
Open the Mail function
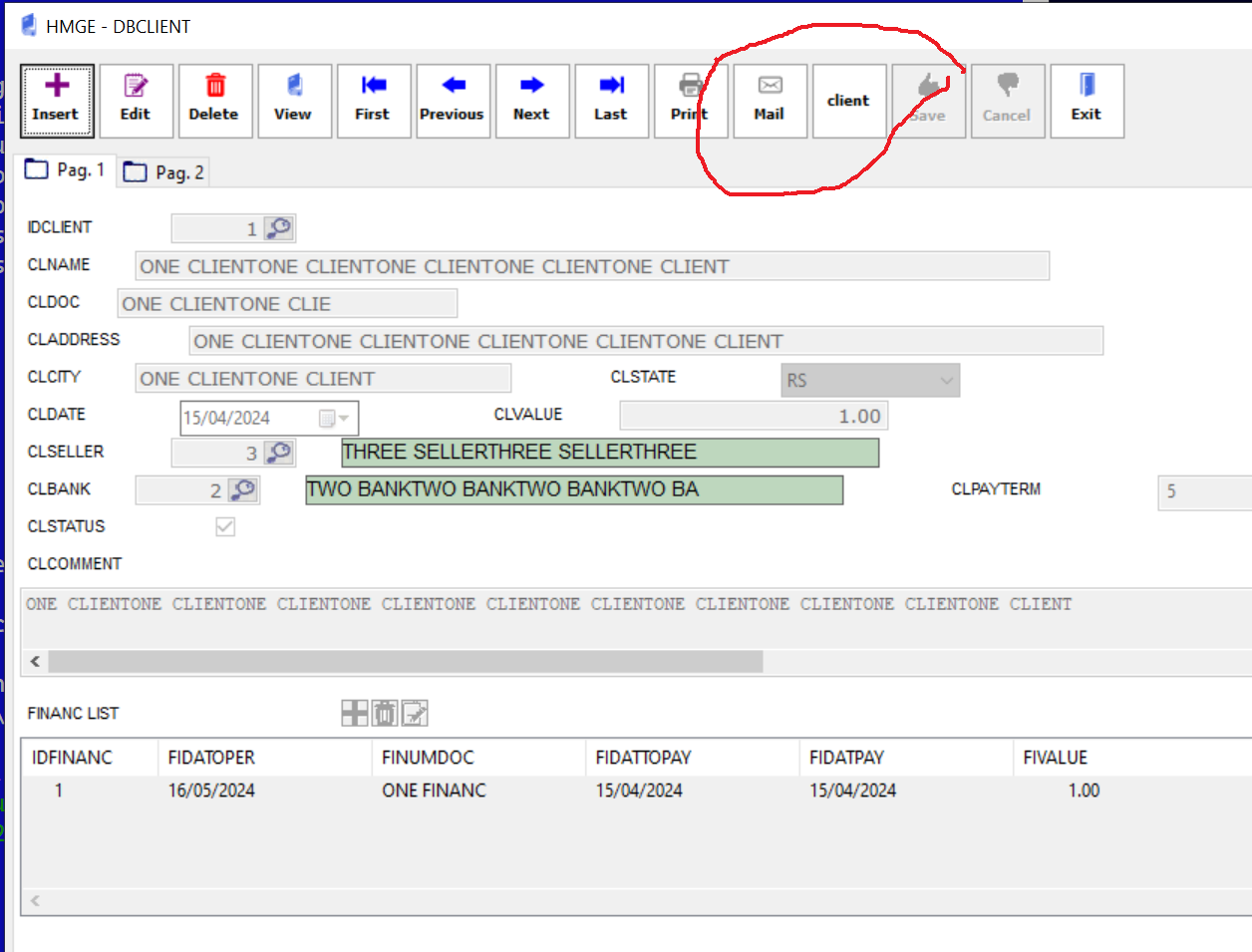(x=770, y=101)
